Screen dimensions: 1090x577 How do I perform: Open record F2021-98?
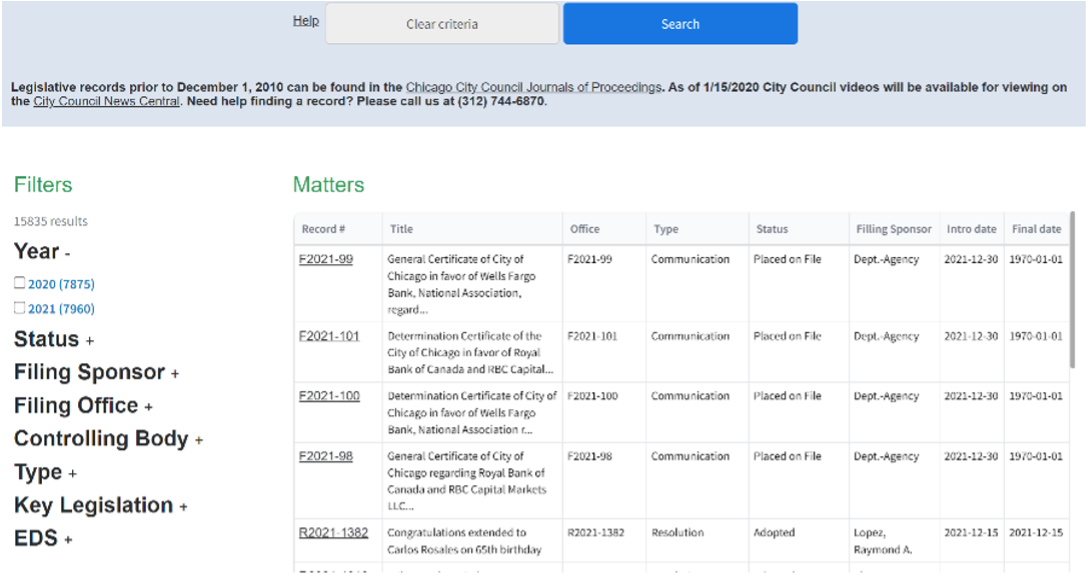pyautogui.click(x=326, y=456)
